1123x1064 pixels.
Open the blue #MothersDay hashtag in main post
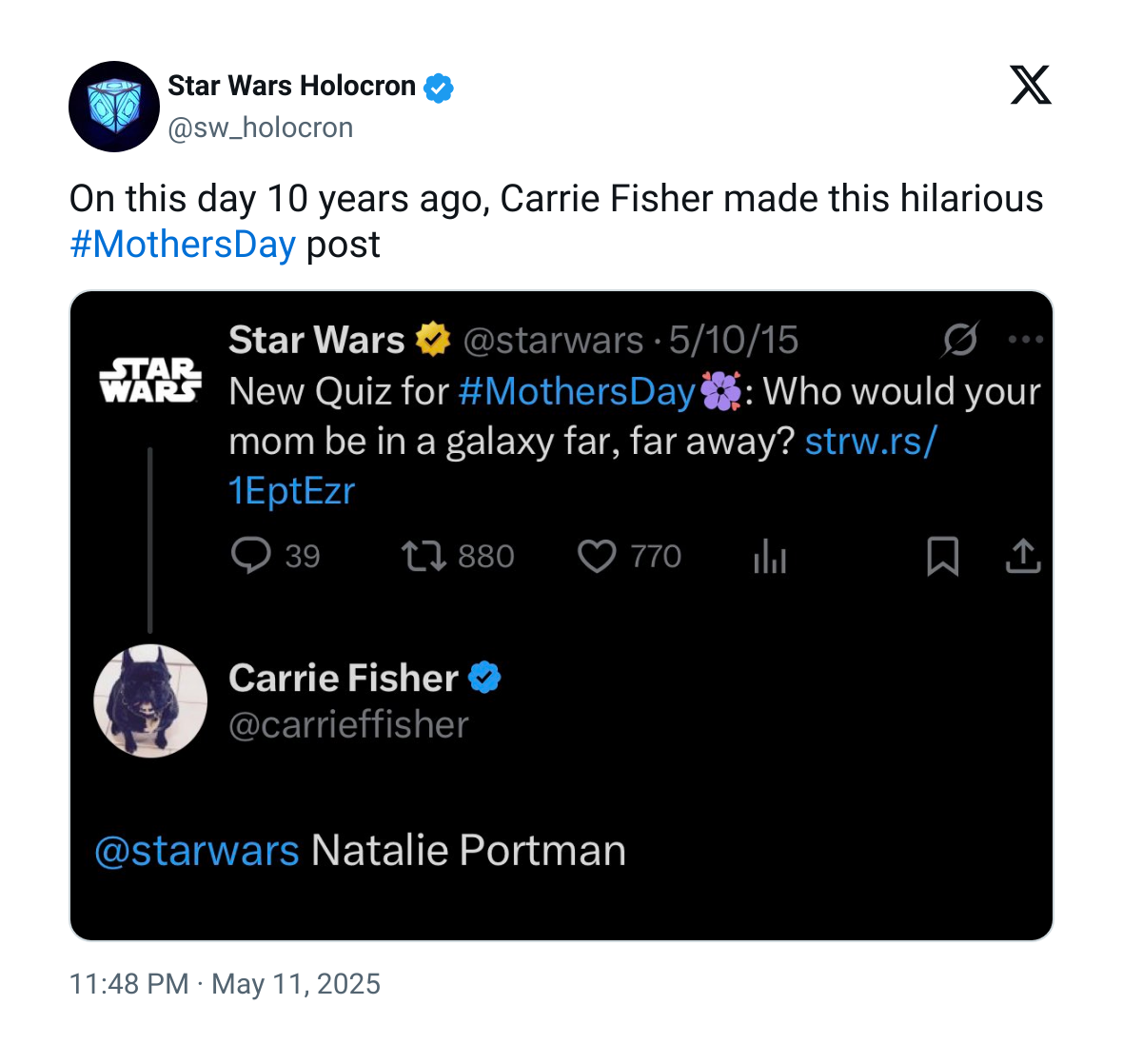pyautogui.click(x=183, y=245)
